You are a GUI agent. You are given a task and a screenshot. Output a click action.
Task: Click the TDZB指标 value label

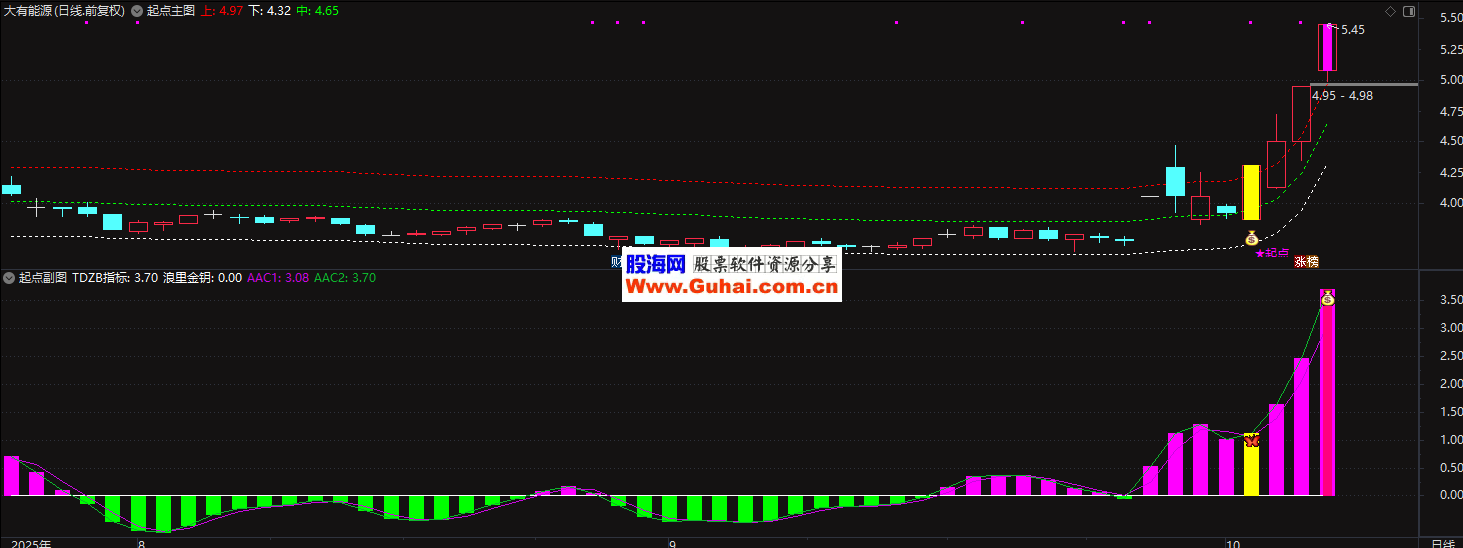click(115, 278)
